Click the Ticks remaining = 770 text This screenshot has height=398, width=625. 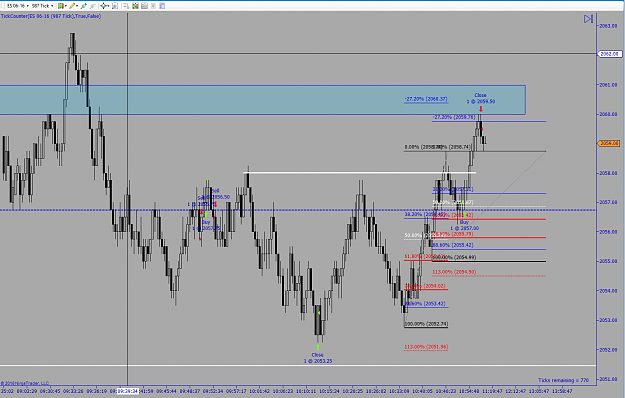[563, 380]
